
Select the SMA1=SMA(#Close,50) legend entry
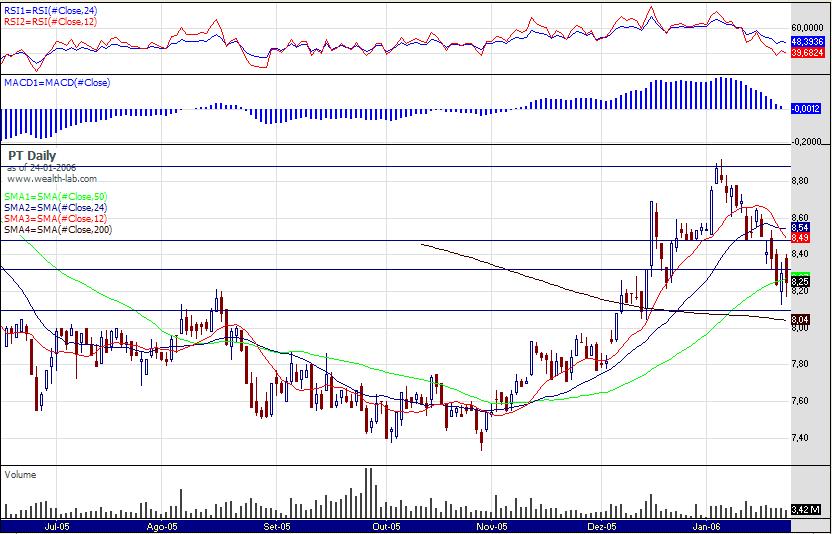click(x=56, y=196)
